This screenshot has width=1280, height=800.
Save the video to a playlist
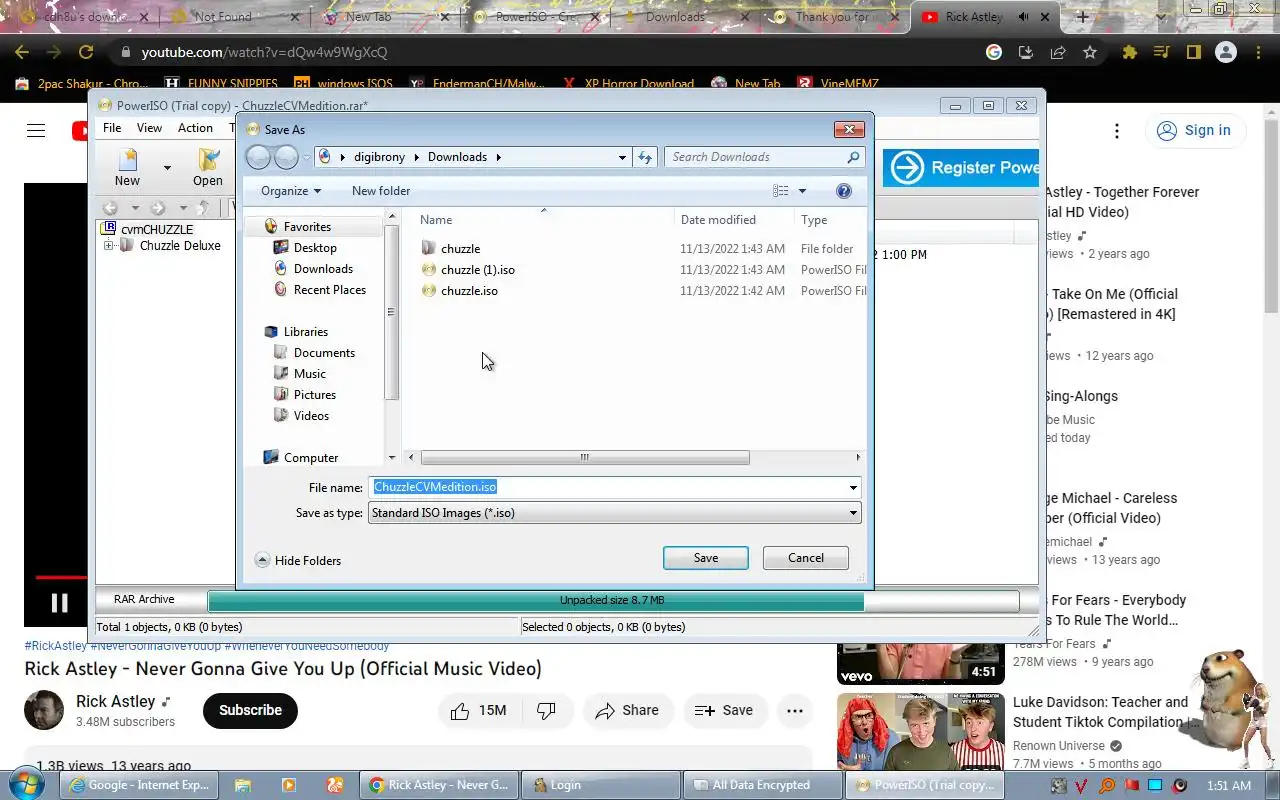[723, 710]
